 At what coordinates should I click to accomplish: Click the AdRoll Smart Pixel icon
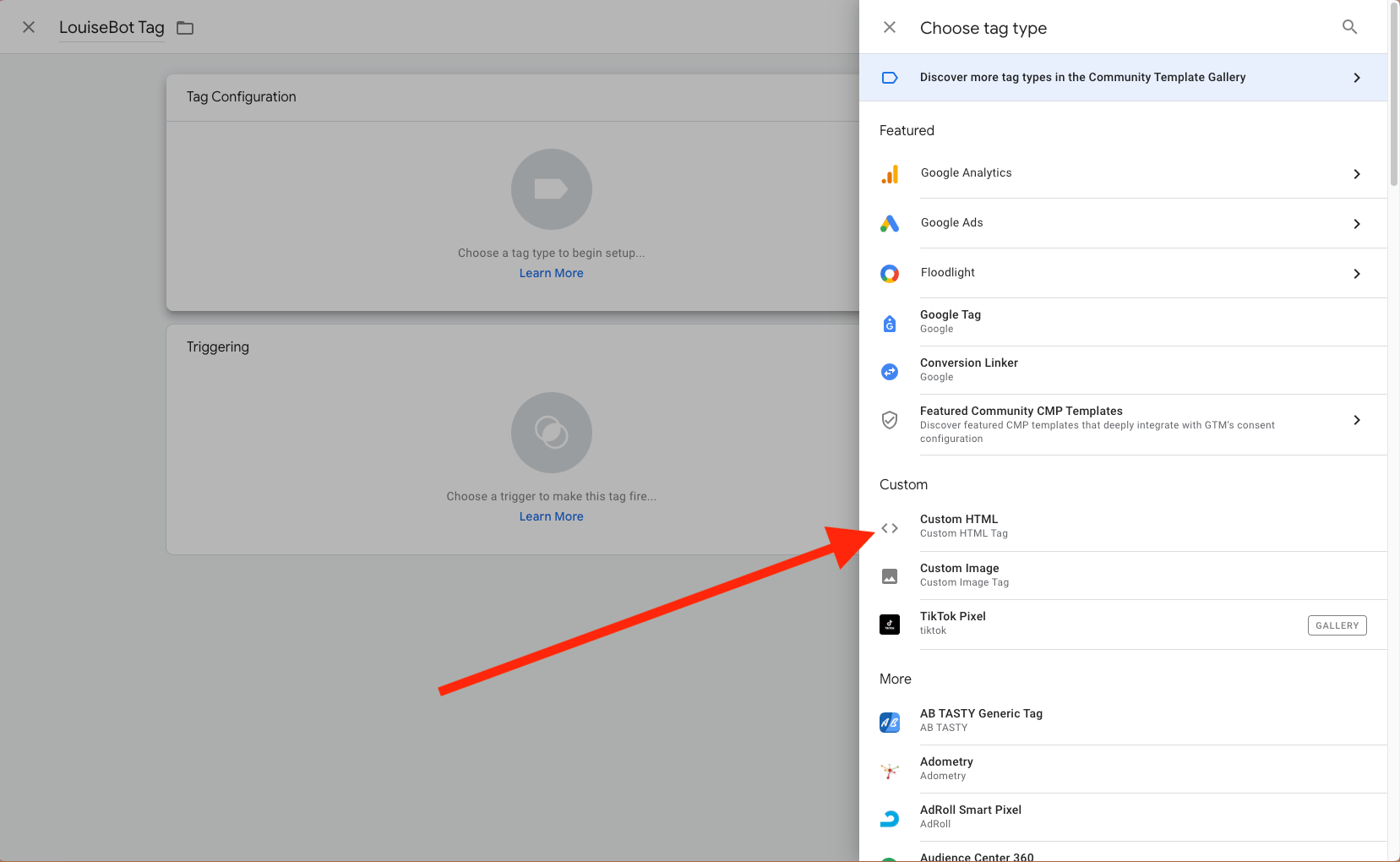(x=890, y=818)
